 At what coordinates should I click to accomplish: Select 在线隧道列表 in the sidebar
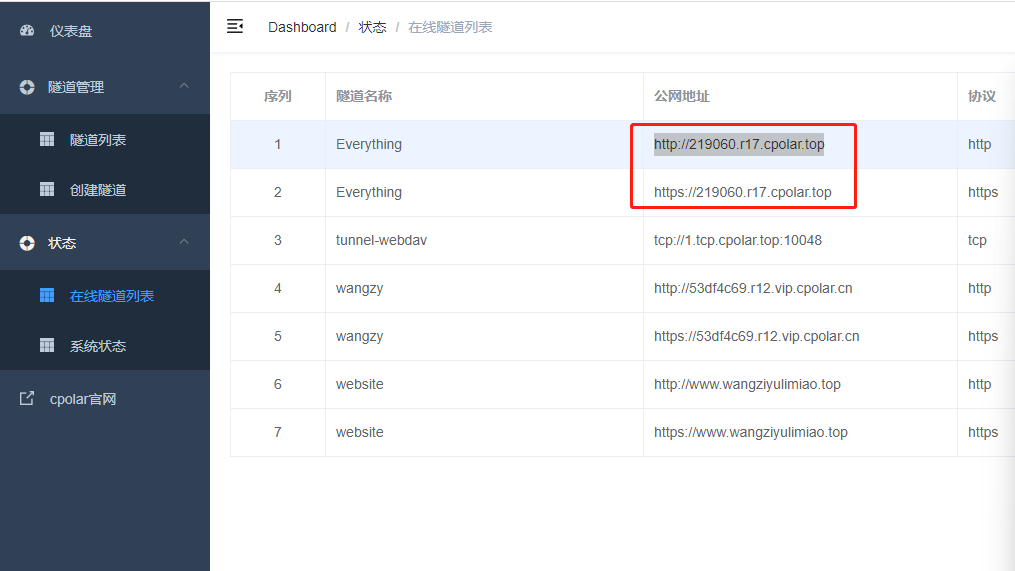pyautogui.click(x=105, y=296)
